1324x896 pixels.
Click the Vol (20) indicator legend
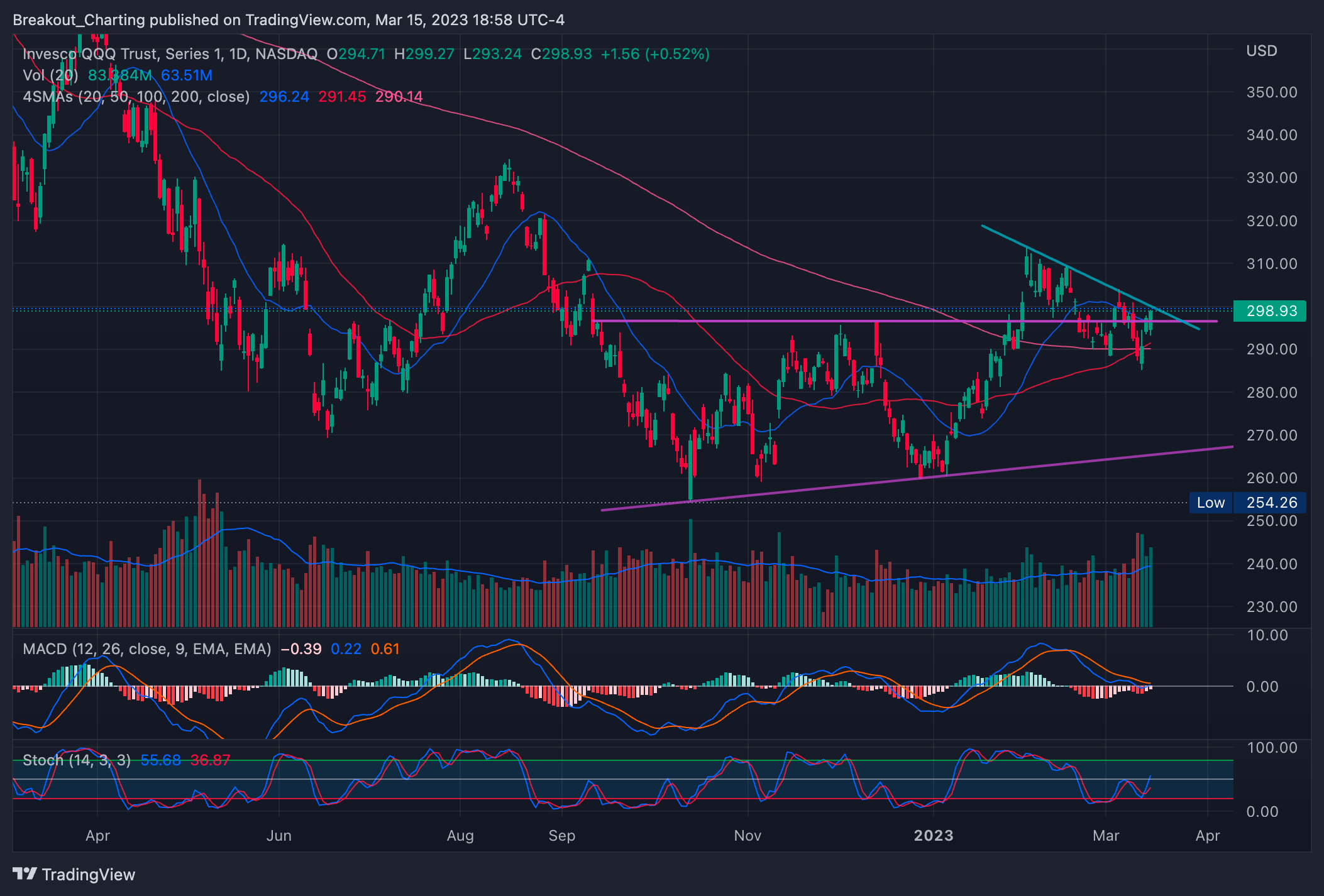[x=50, y=75]
